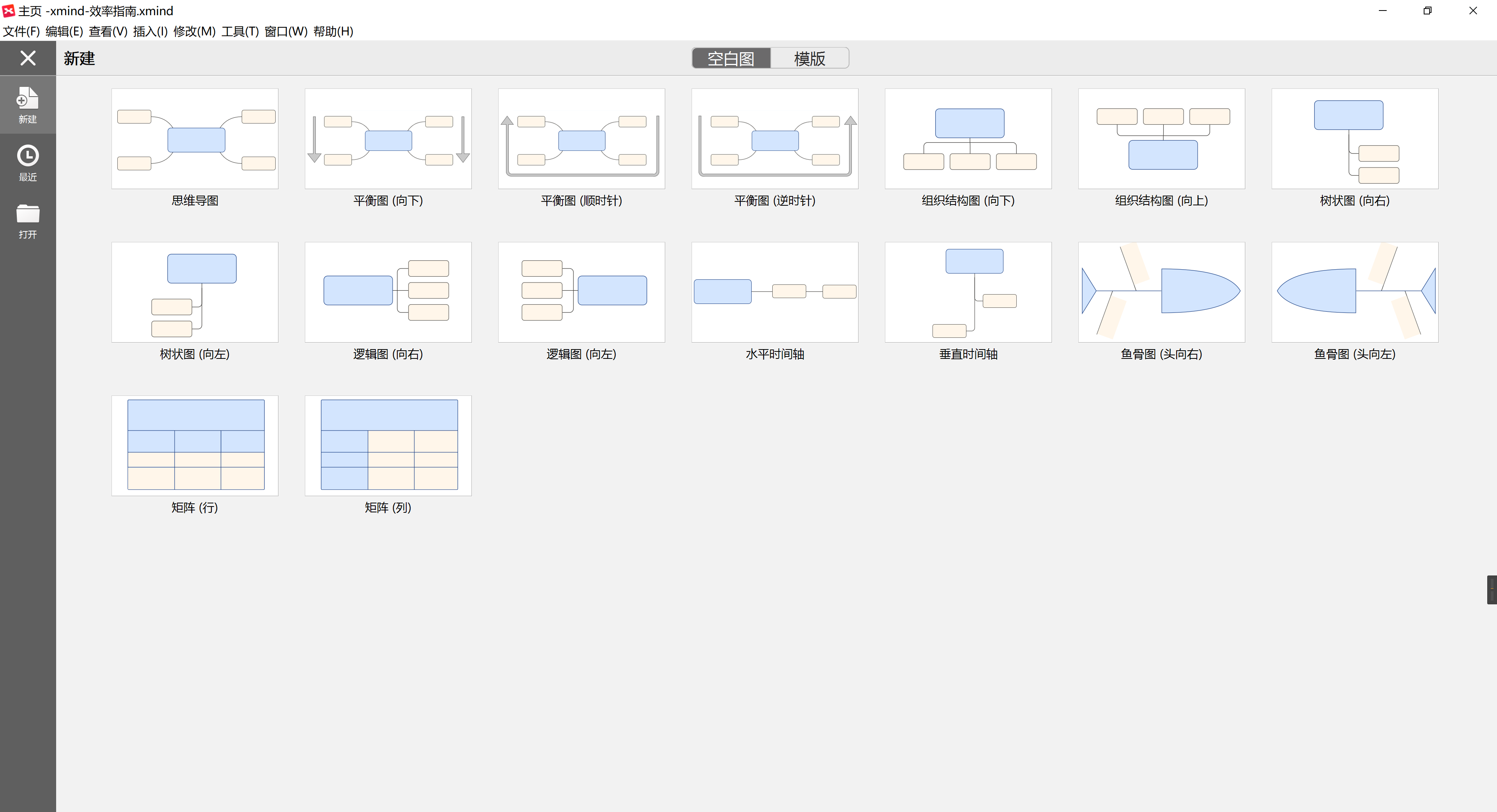This screenshot has height=812, width=1497.
Task: Pick the 水平时间轴 timeline layout
Action: [774, 292]
